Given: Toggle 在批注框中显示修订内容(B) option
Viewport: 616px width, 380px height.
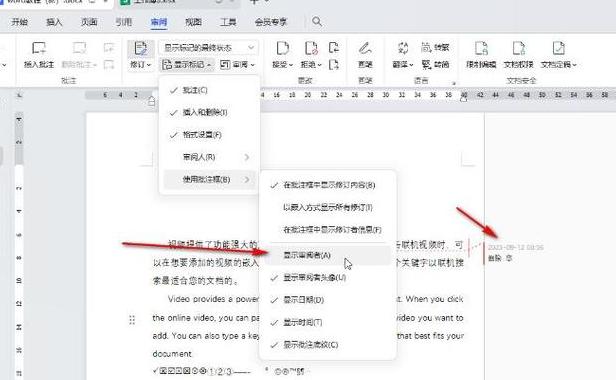Looking at the screenshot, I should (x=328, y=185).
